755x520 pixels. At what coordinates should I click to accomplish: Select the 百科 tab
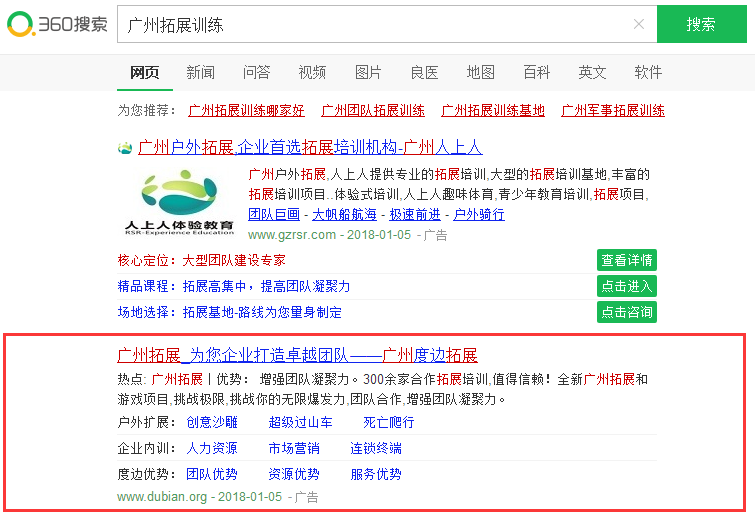coord(536,73)
